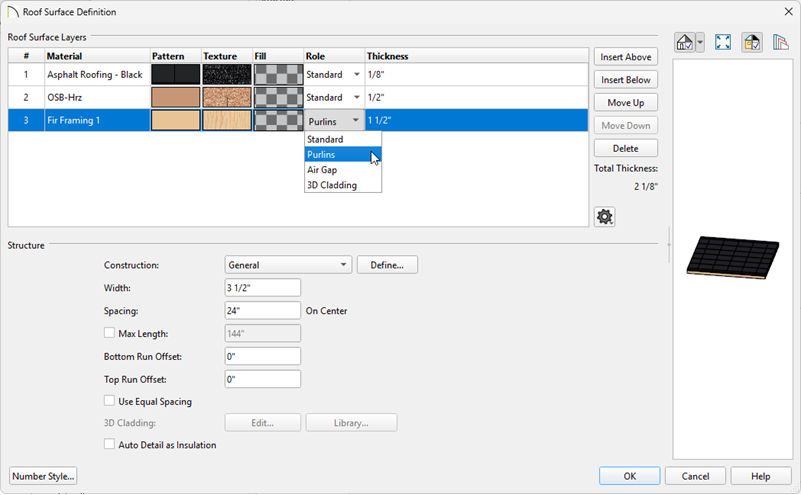The width and height of the screenshot is (801, 495).
Task: Click the gear settings icon
Action: pyautogui.click(x=605, y=217)
